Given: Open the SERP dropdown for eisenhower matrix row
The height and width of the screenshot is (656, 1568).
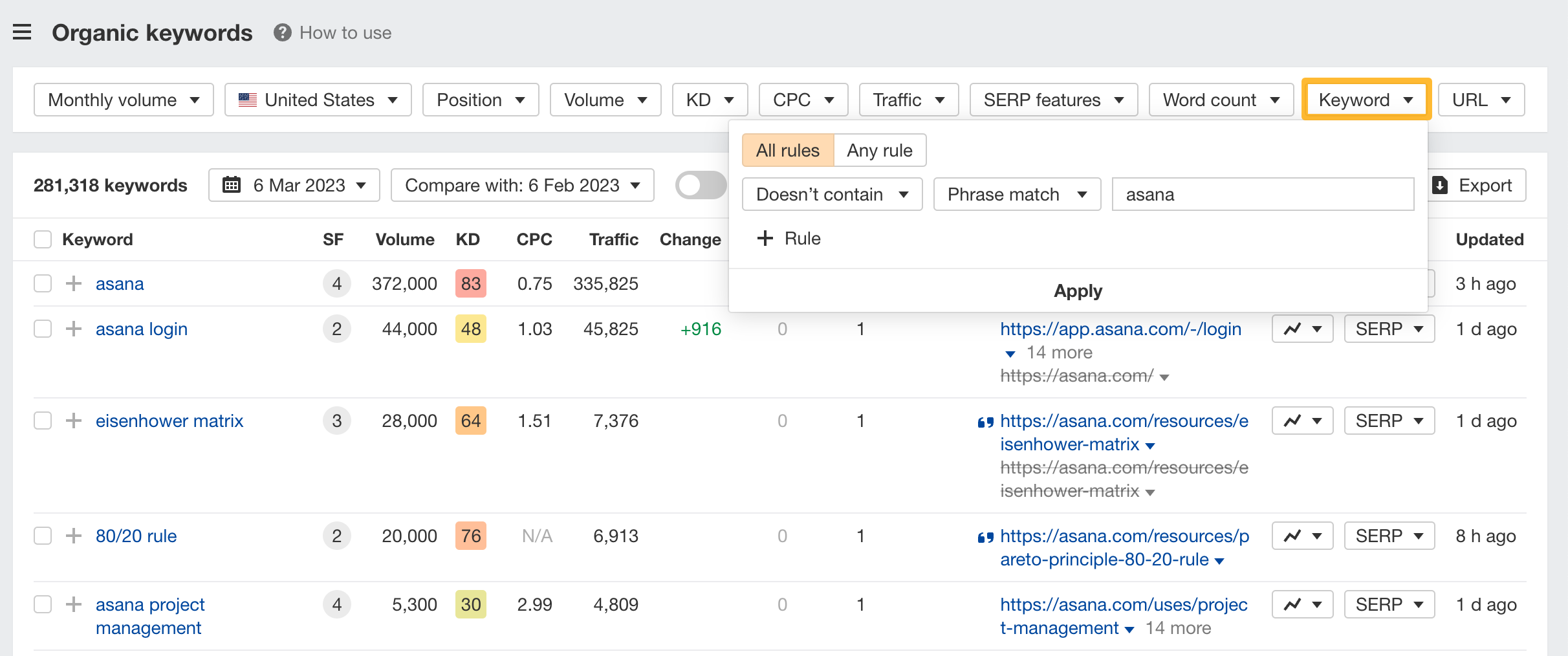Looking at the screenshot, I should coord(1389,421).
